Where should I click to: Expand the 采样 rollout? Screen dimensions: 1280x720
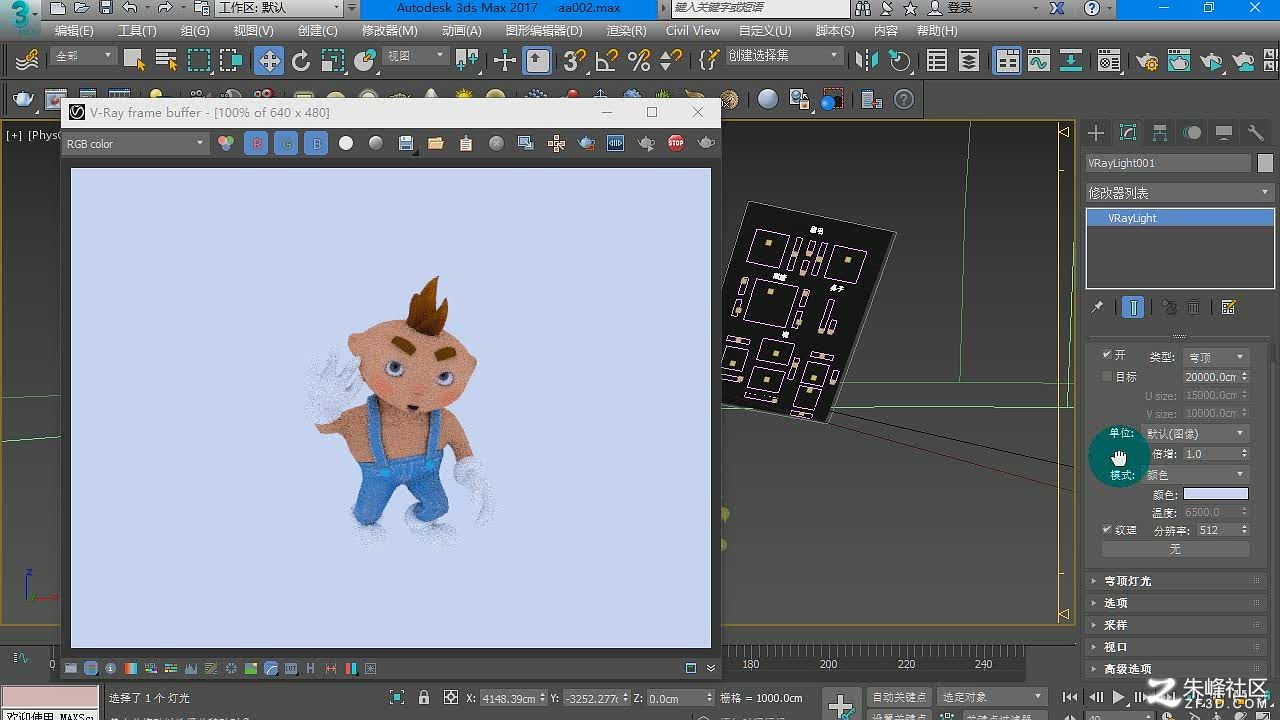click(1177, 625)
